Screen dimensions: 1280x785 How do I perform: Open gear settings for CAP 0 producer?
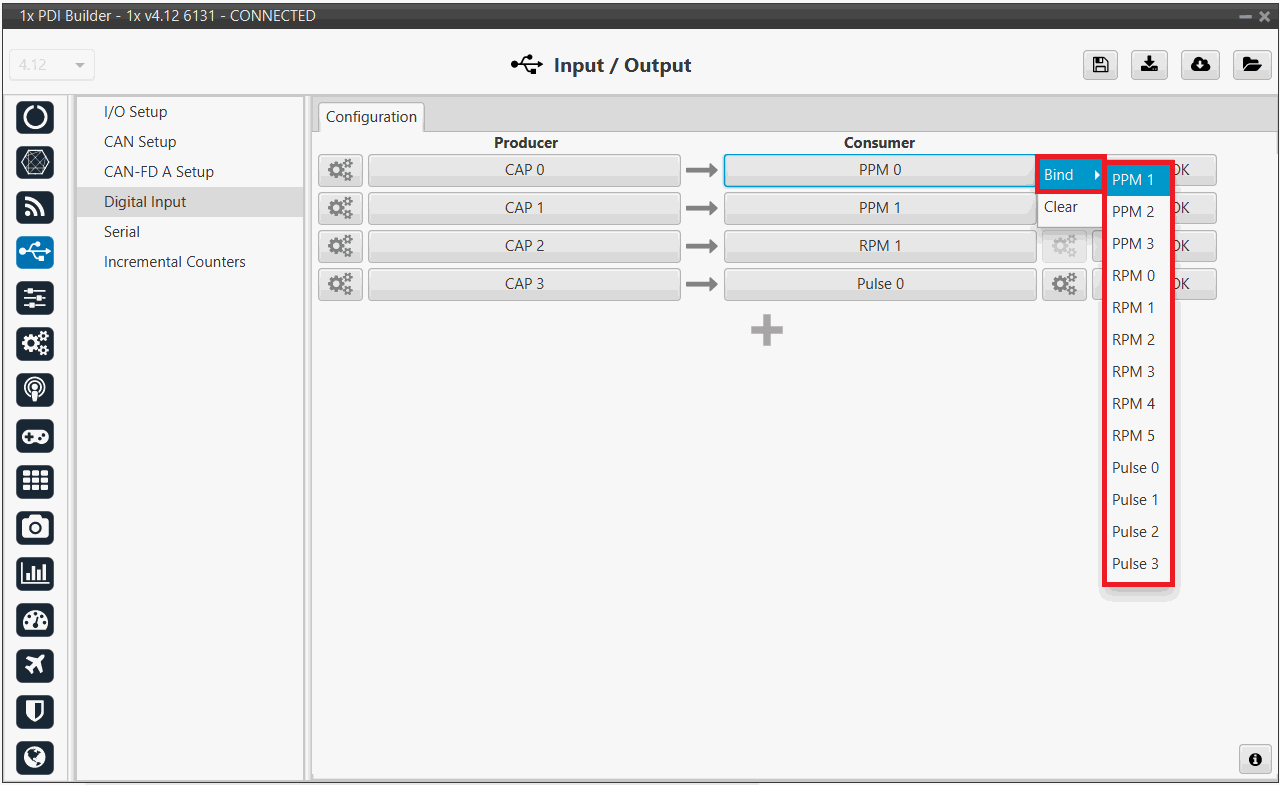(x=340, y=170)
